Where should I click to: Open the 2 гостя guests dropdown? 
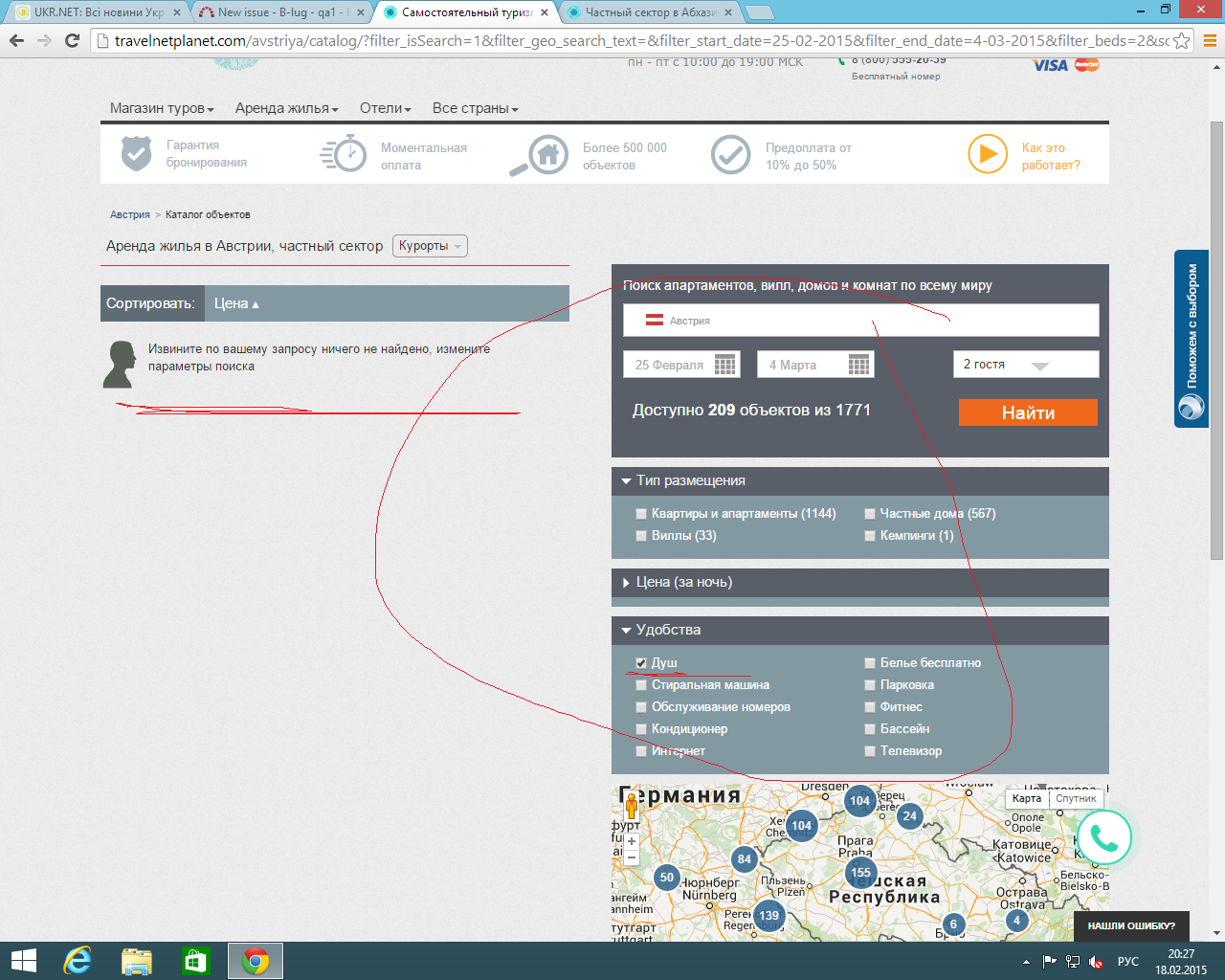tap(1025, 365)
